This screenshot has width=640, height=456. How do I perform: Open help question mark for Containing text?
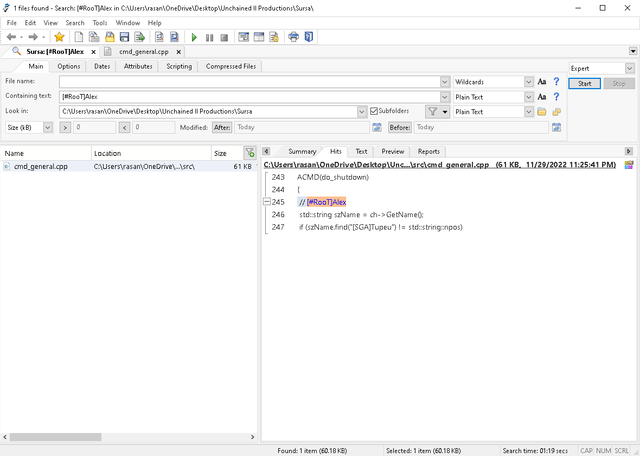click(556, 97)
